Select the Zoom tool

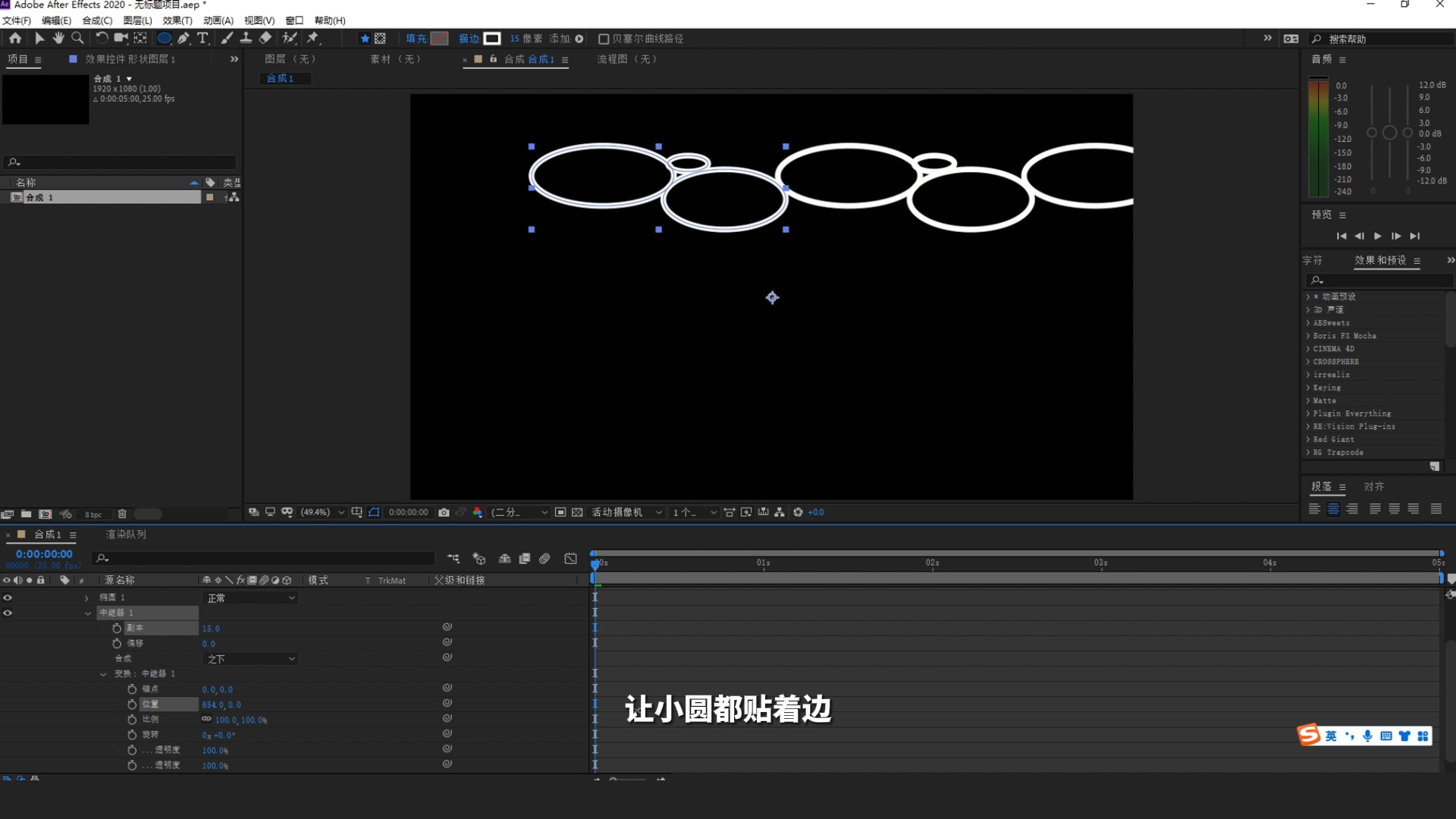coord(77,38)
